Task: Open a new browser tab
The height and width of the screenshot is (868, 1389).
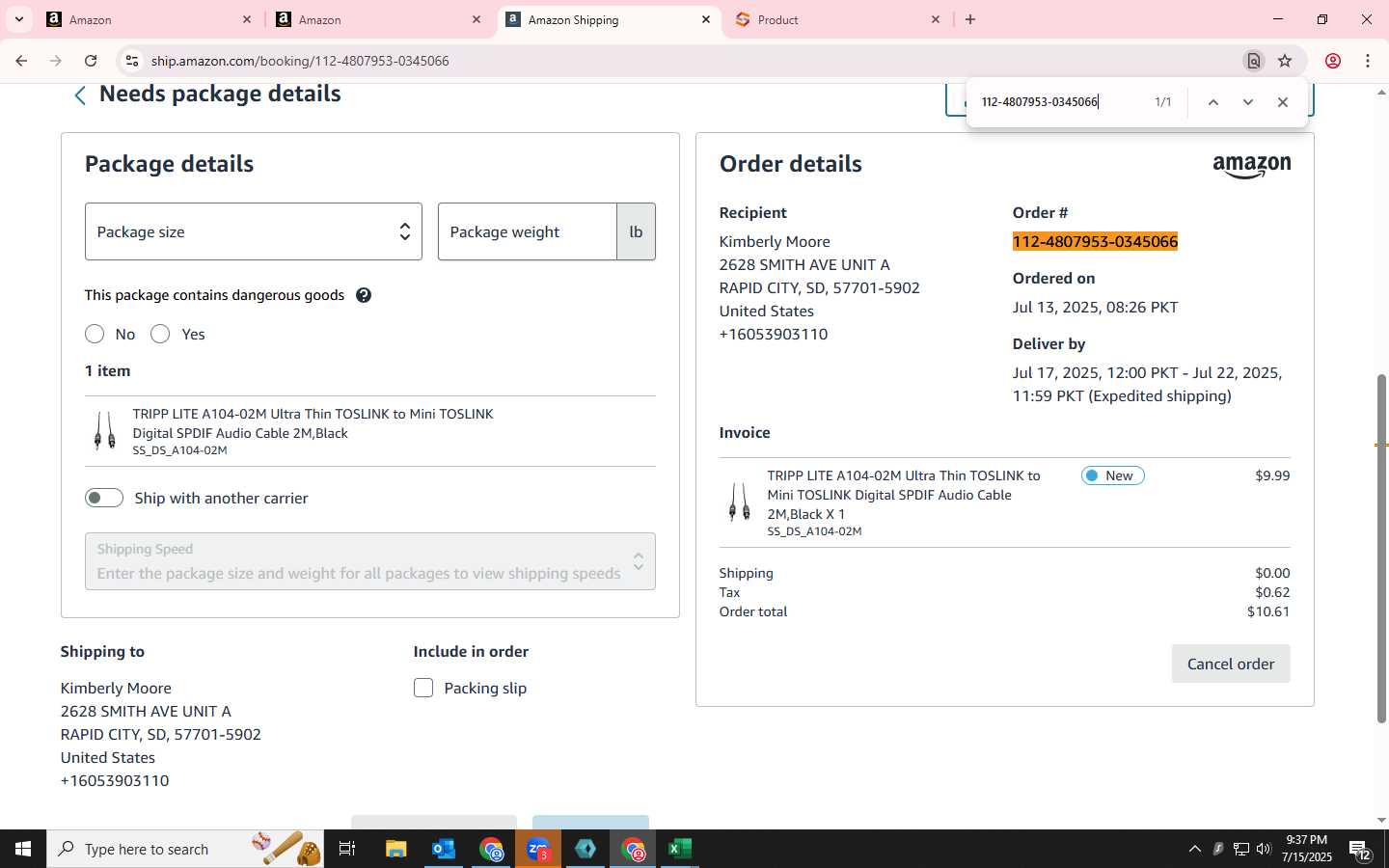Action: (x=970, y=19)
